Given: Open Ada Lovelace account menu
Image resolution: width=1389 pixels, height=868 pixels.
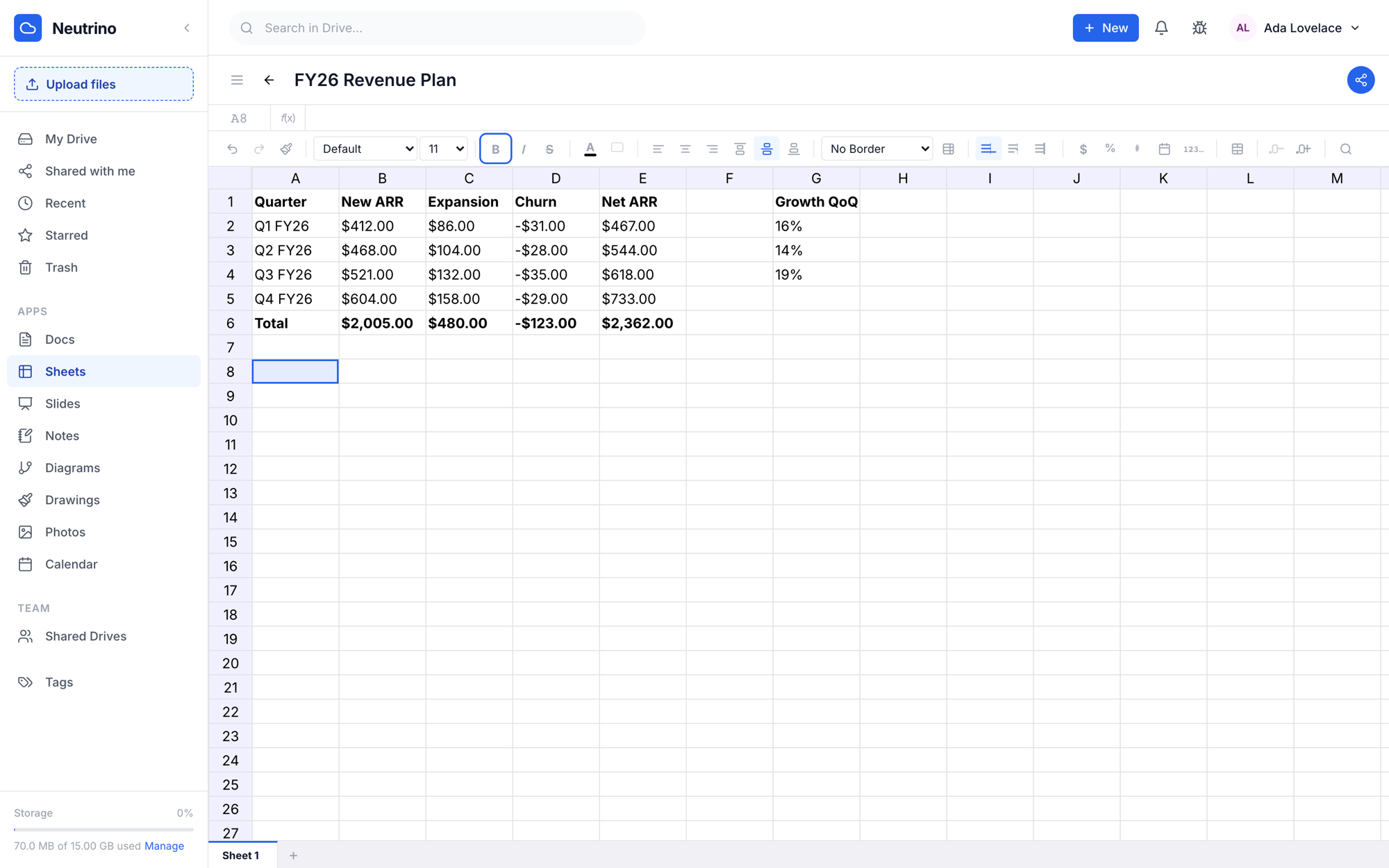Looking at the screenshot, I should 1296,28.
